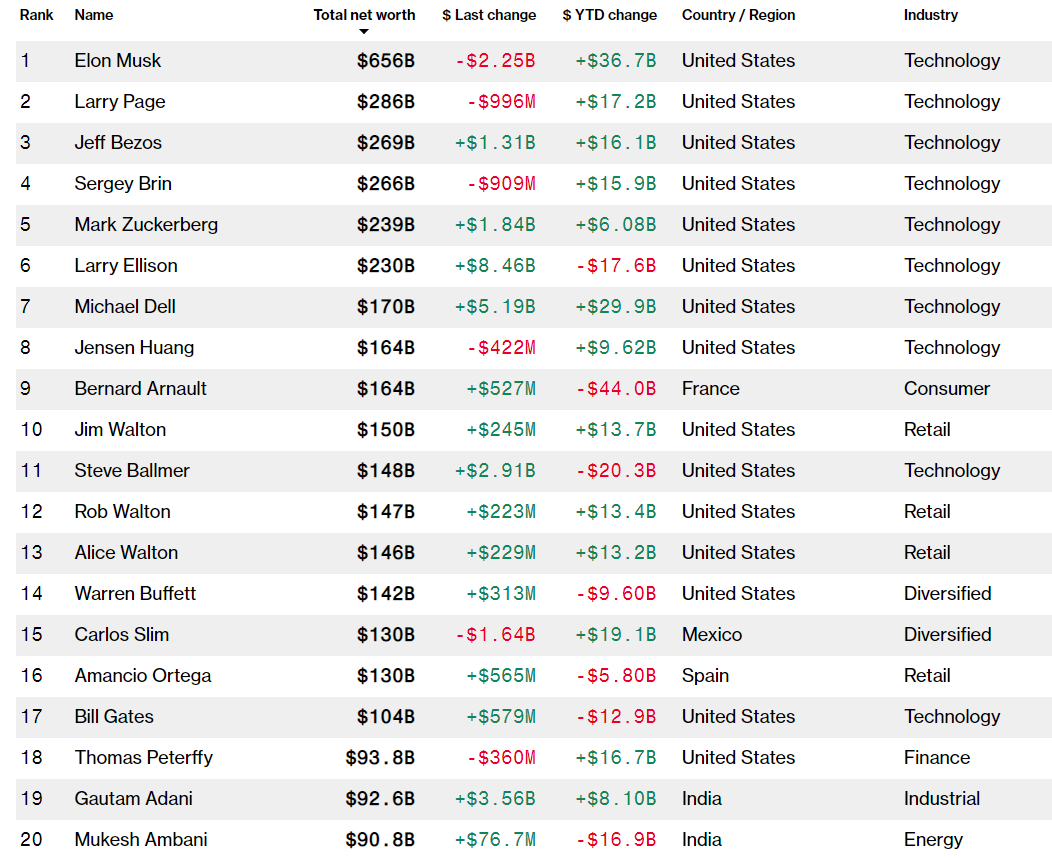
Task: Open Warren Buffett's entry
Action: pos(135,594)
